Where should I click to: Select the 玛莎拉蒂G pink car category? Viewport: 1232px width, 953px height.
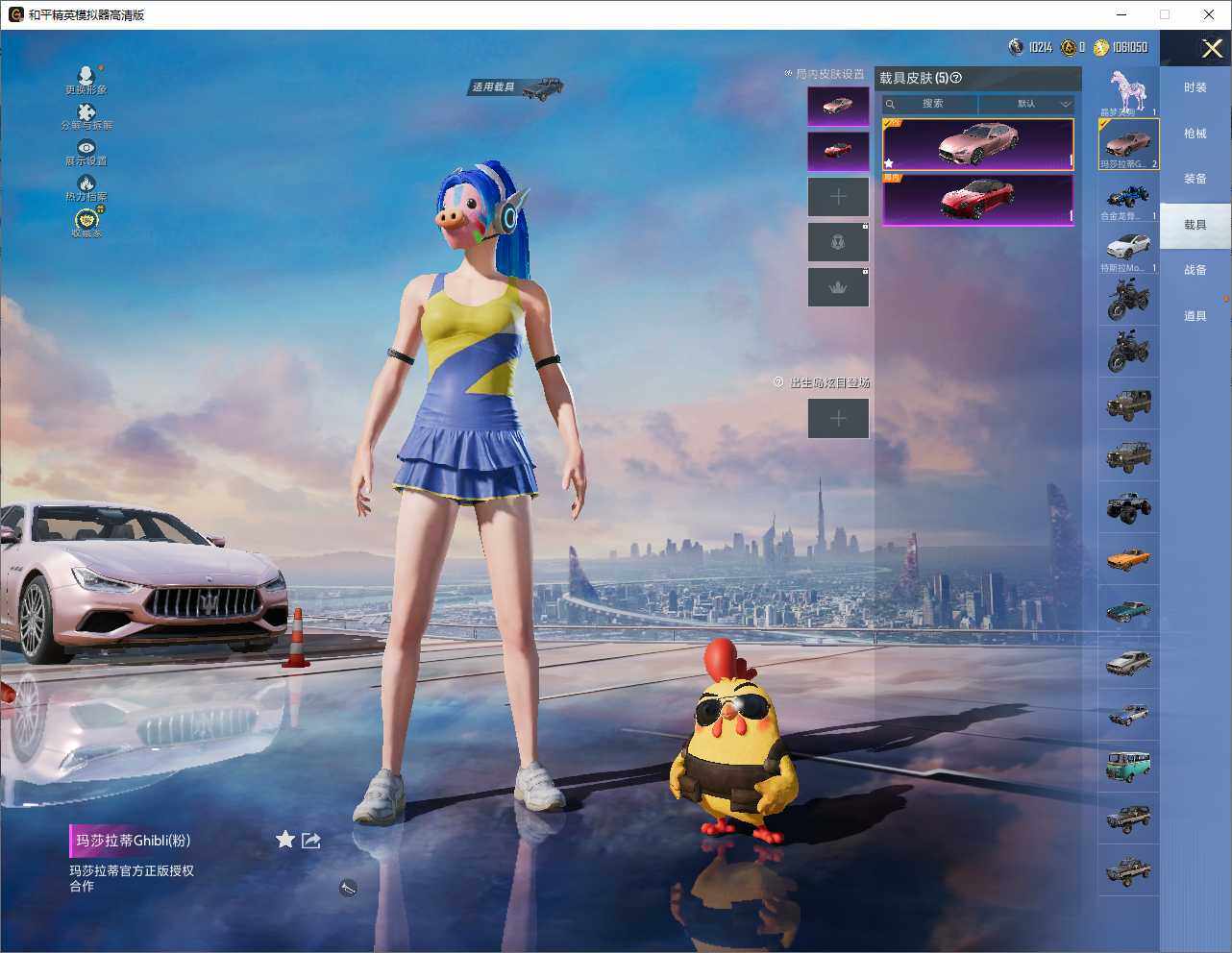(x=1129, y=145)
